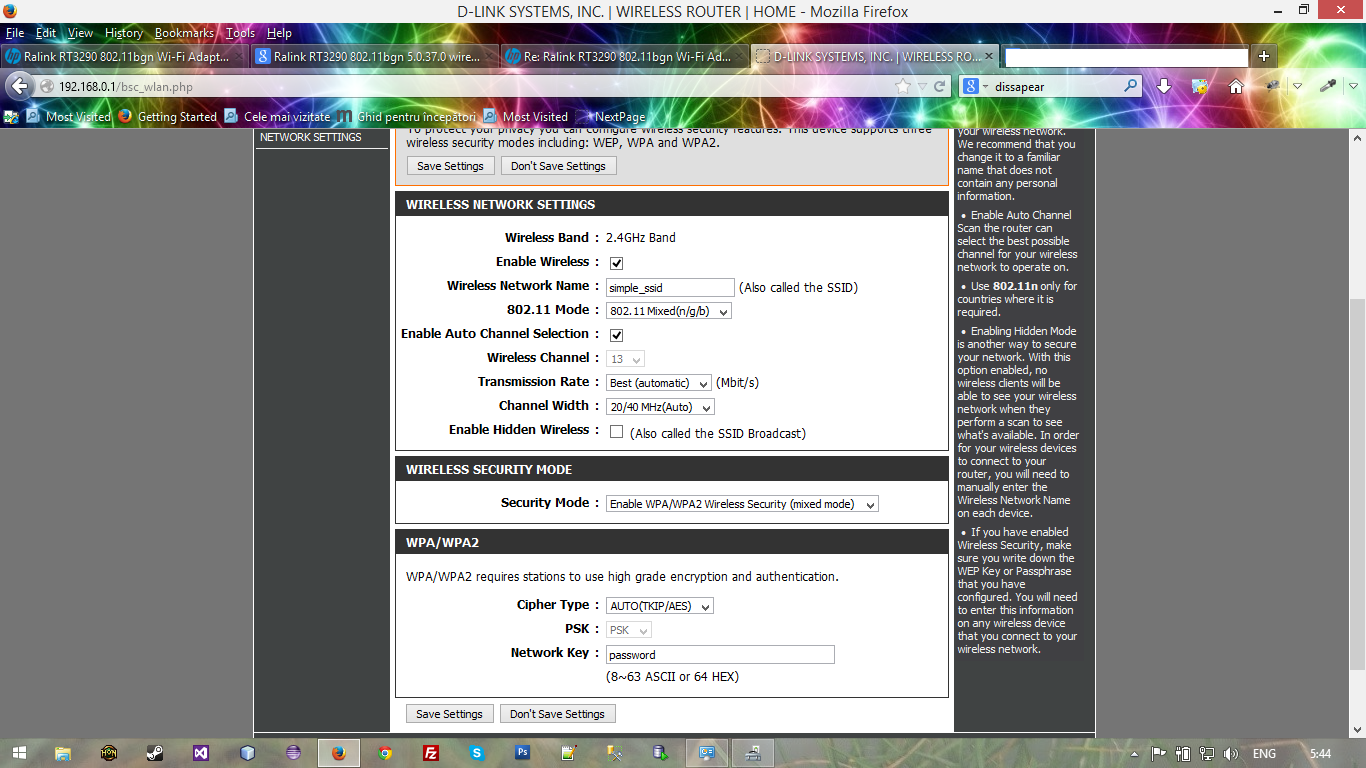
Task: Go to Firefox home page
Action: tap(1236, 86)
